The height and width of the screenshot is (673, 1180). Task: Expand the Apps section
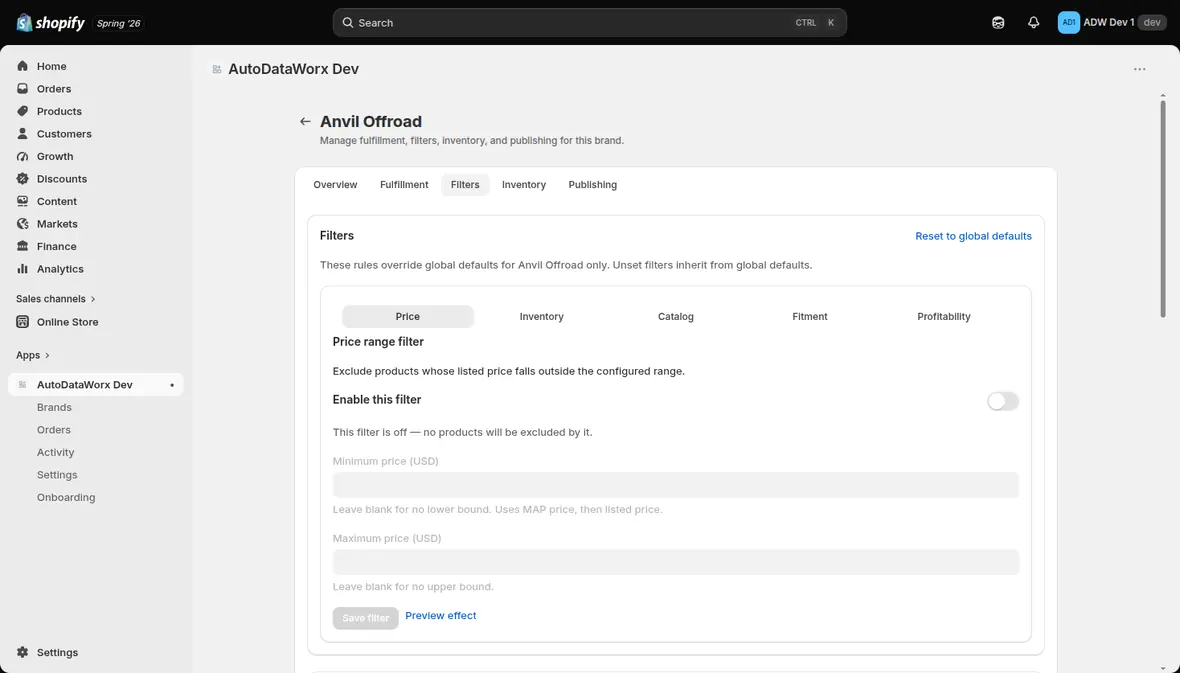point(33,355)
